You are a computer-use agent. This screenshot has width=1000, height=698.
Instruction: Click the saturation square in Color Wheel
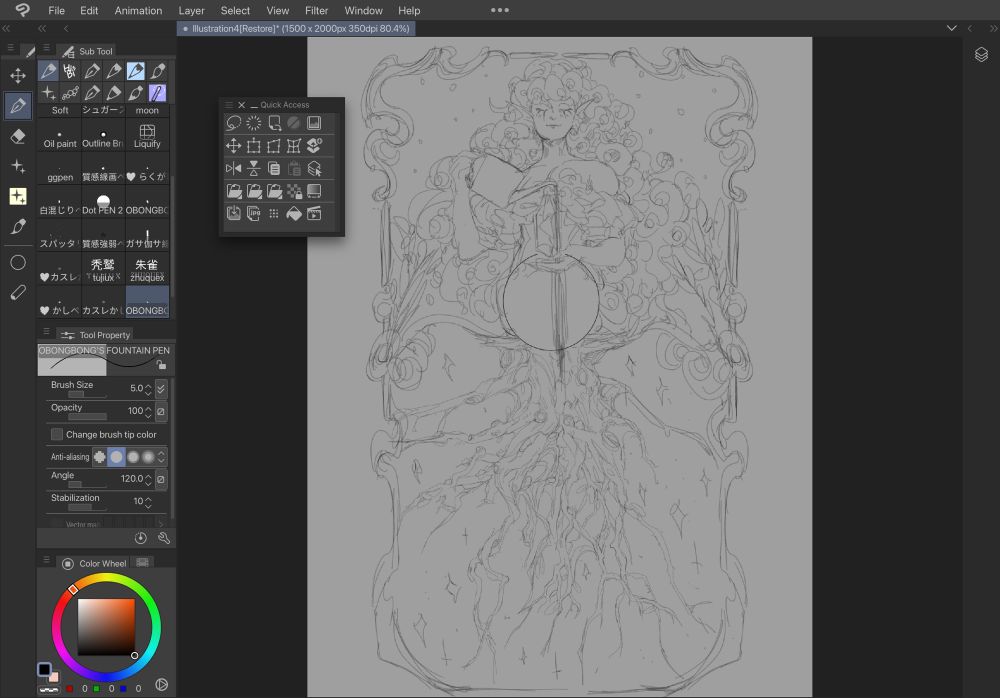point(107,627)
